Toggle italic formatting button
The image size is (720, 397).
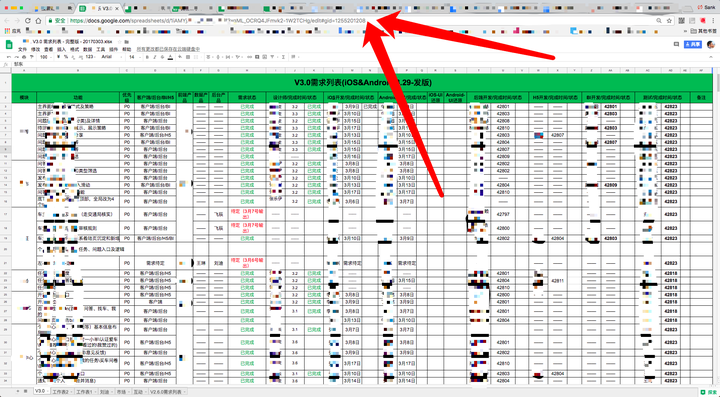(x=155, y=57)
